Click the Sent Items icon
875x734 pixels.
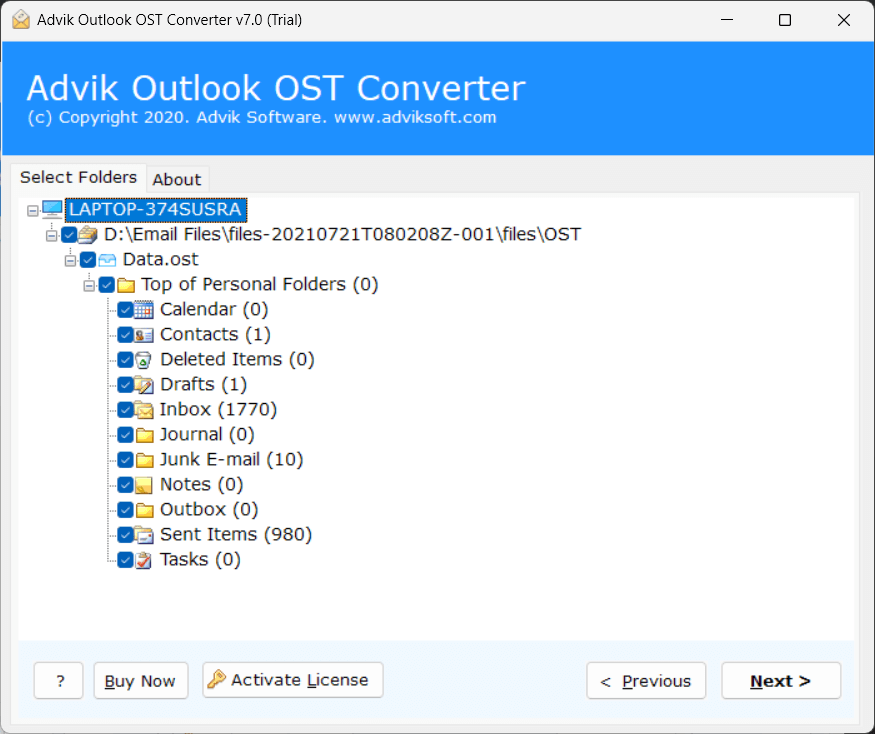[143, 535]
